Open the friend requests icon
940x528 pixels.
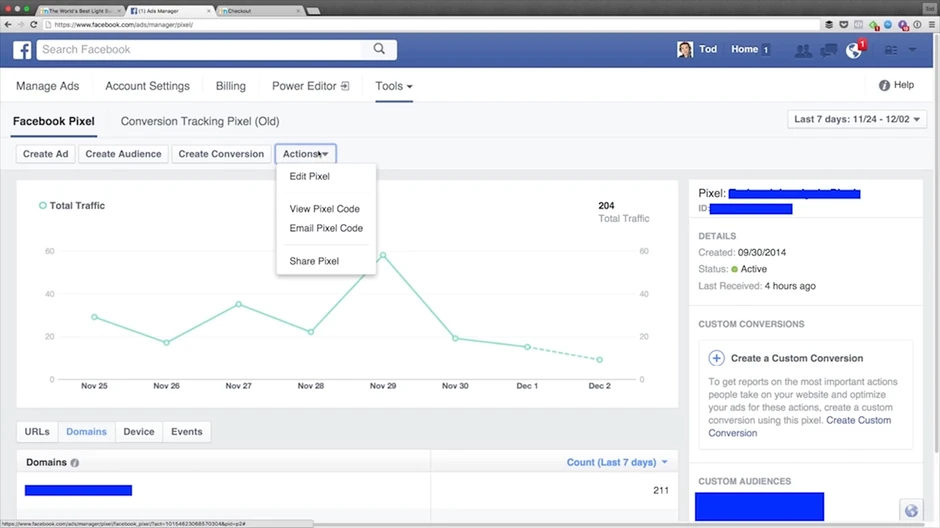click(803, 50)
